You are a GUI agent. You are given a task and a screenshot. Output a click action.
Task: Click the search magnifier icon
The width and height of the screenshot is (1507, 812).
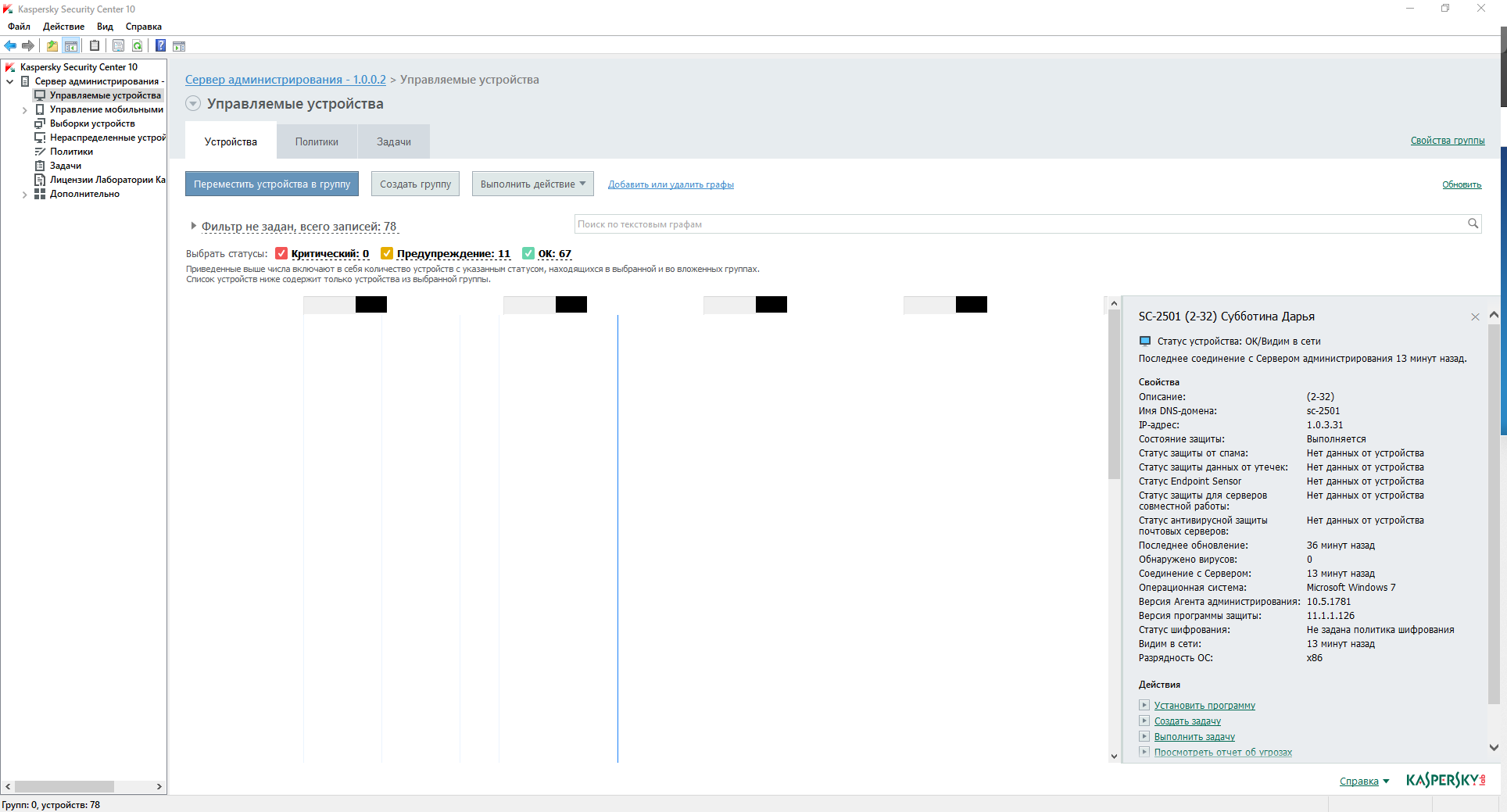pyautogui.click(x=1473, y=224)
